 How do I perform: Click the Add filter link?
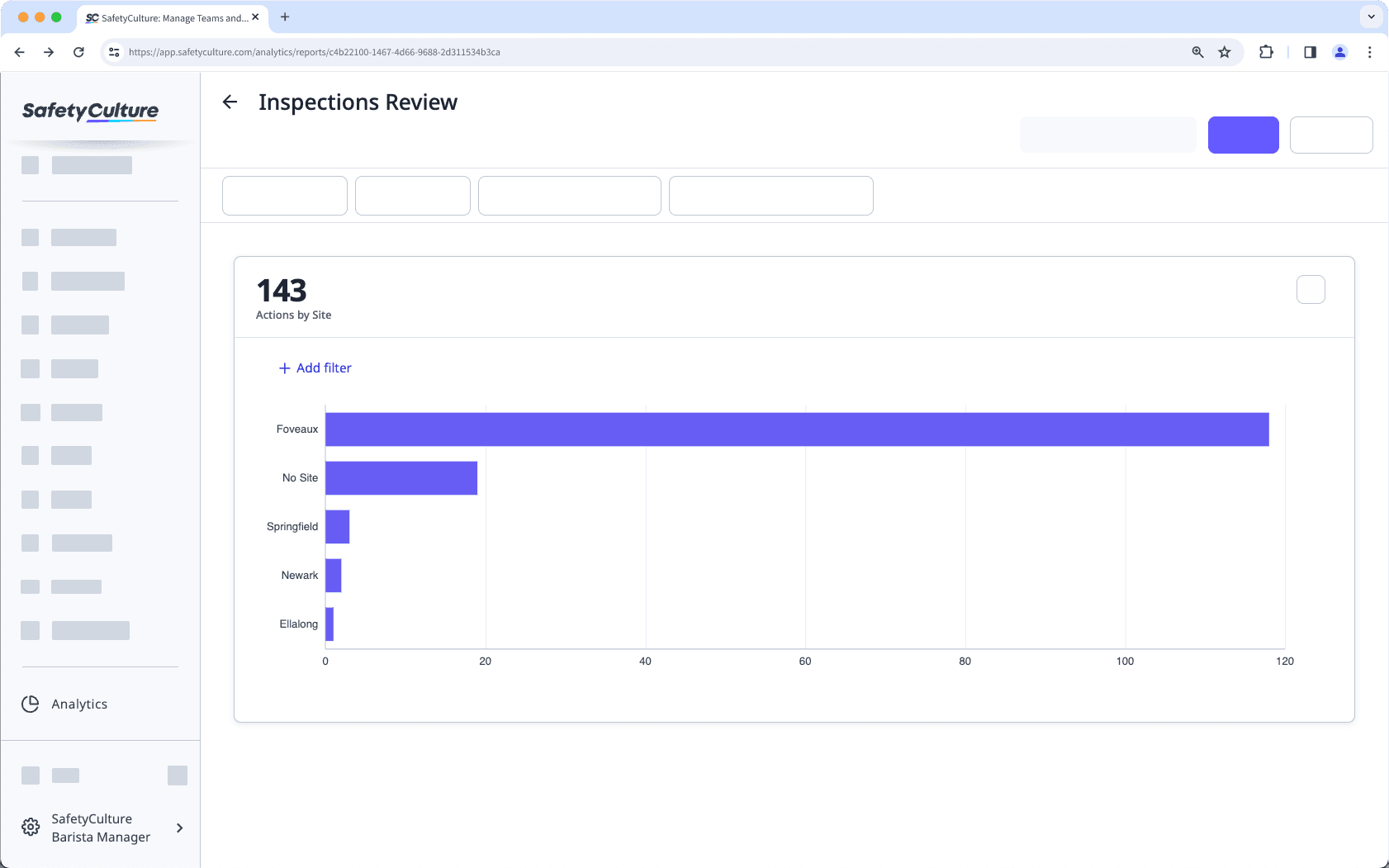click(315, 368)
